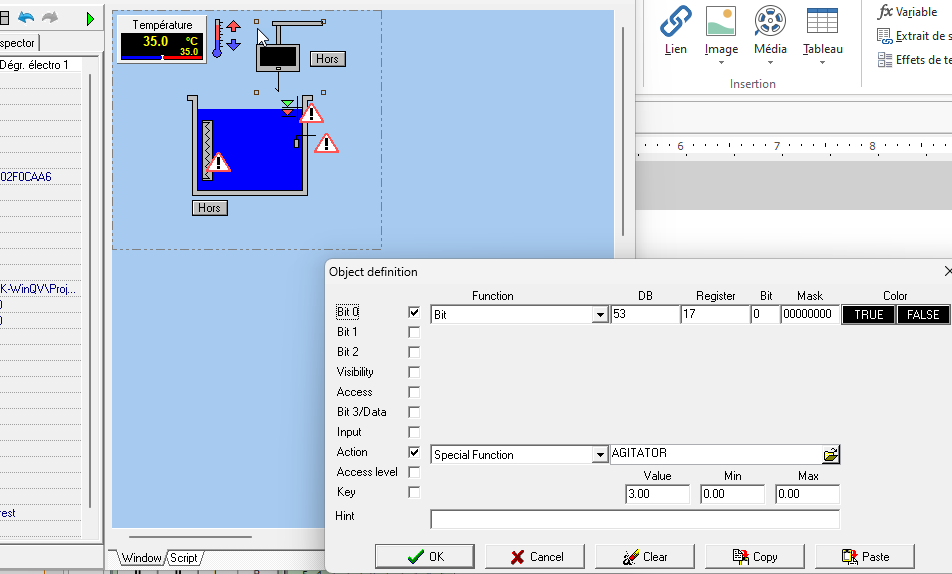This screenshot has width=952, height=574.
Task: Expand the Special Function dropdown
Action: tap(600, 455)
